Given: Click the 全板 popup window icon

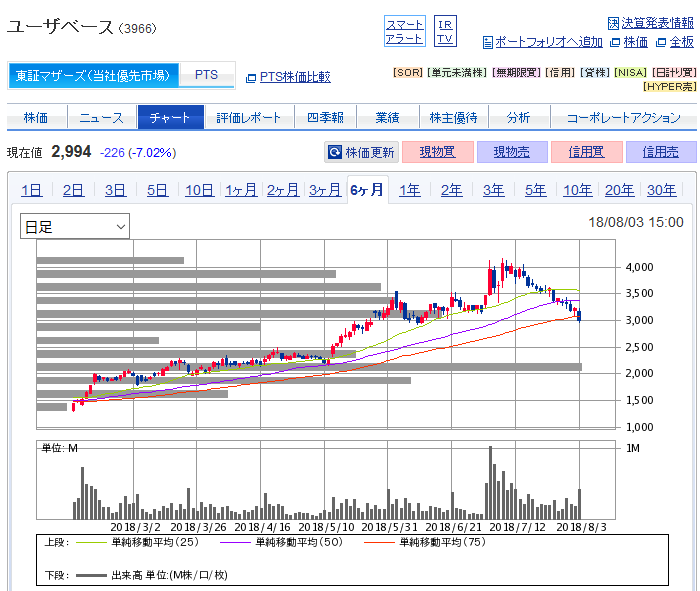Looking at the screenshot, I should tap(660, 42).
